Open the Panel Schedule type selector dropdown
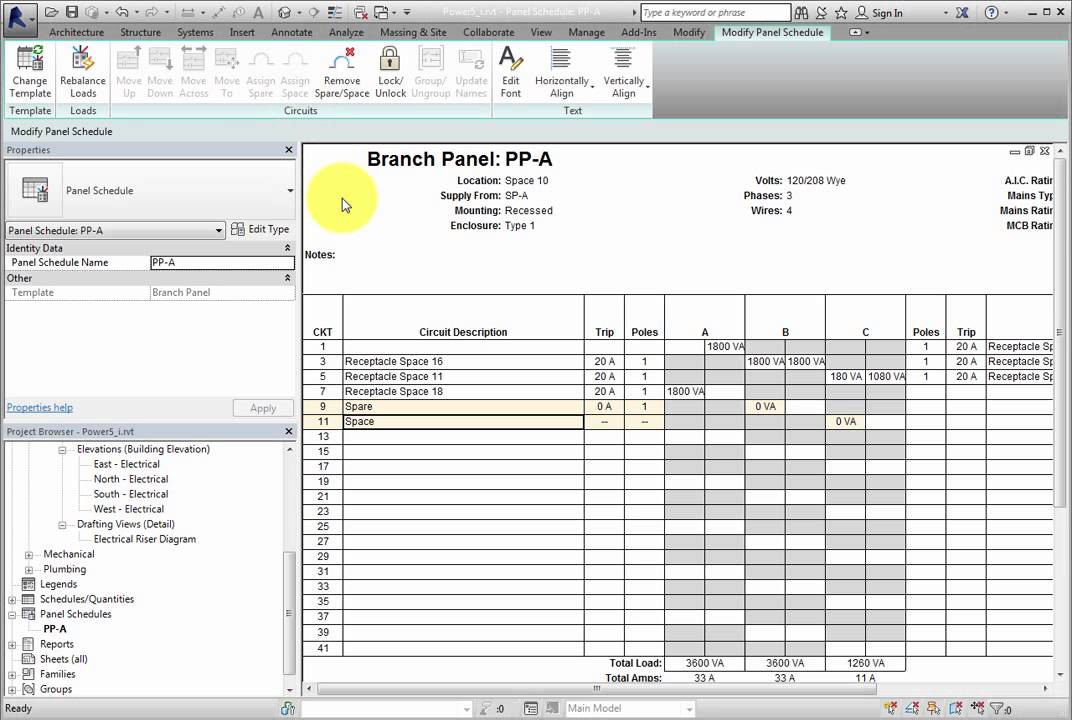 pos(290,190)
